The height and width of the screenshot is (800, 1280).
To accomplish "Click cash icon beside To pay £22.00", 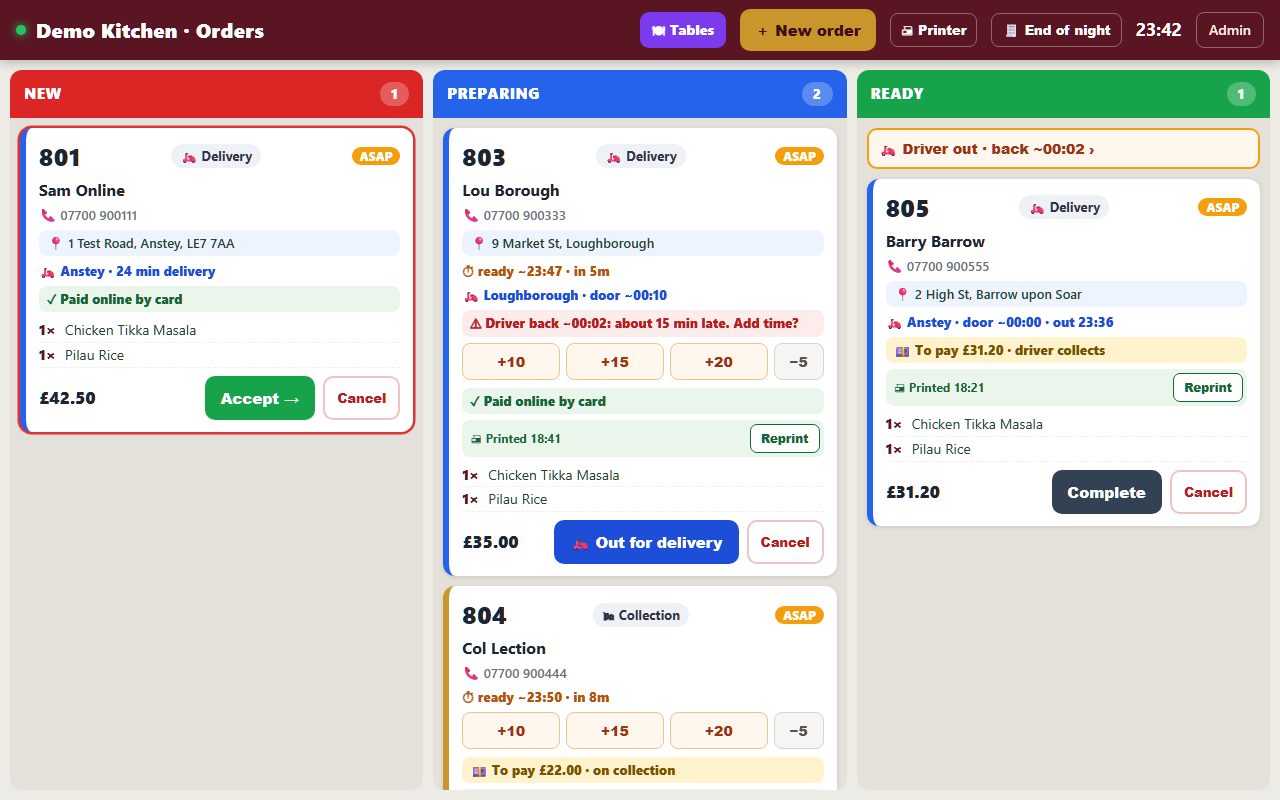I will click(479, 770).
